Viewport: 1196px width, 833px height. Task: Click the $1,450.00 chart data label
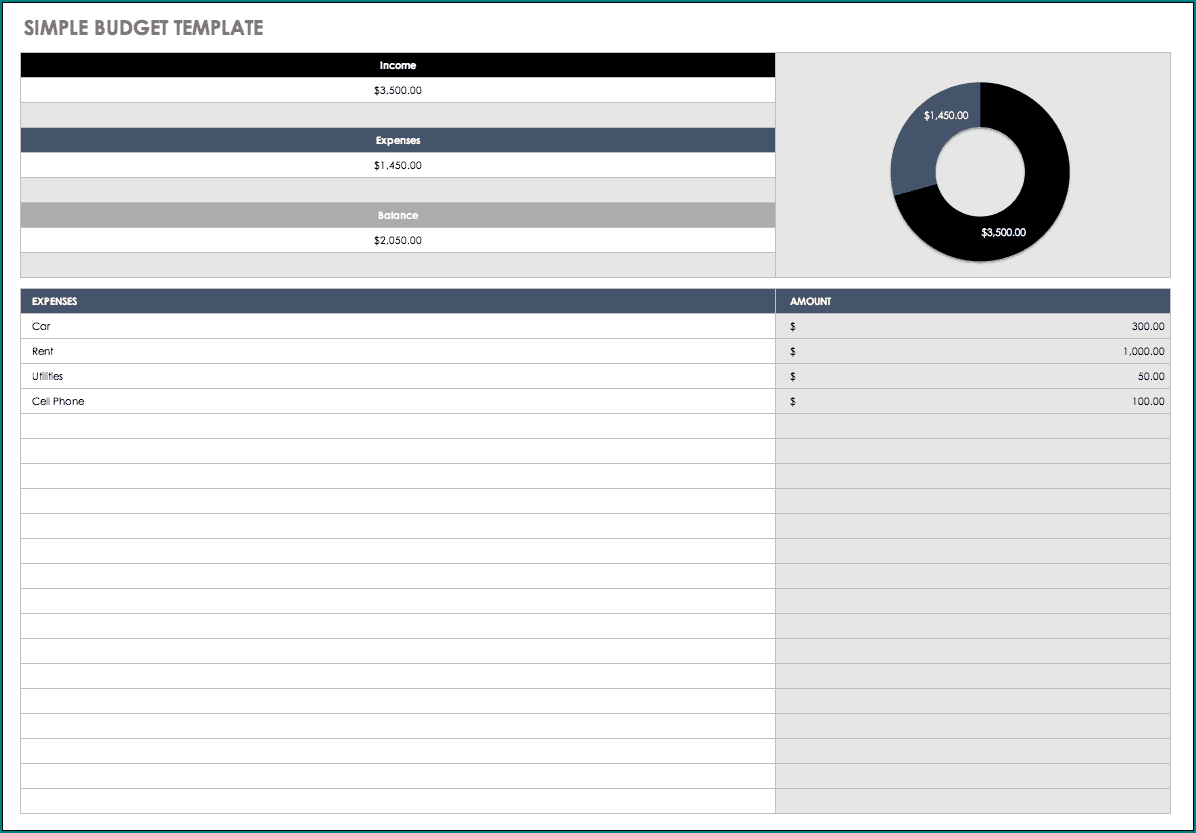[946, 115]
